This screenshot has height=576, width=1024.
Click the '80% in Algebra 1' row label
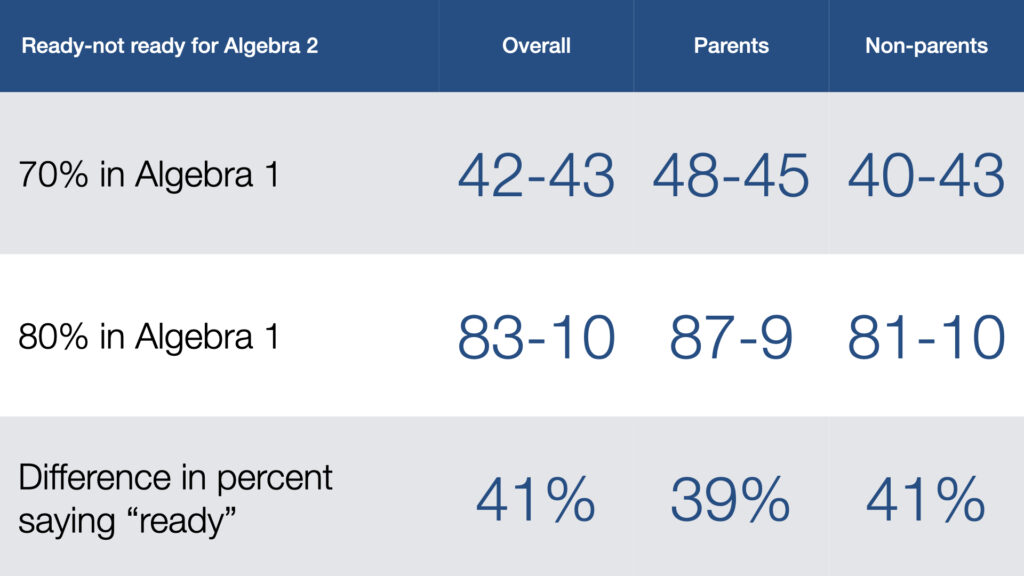coord(149,337)
